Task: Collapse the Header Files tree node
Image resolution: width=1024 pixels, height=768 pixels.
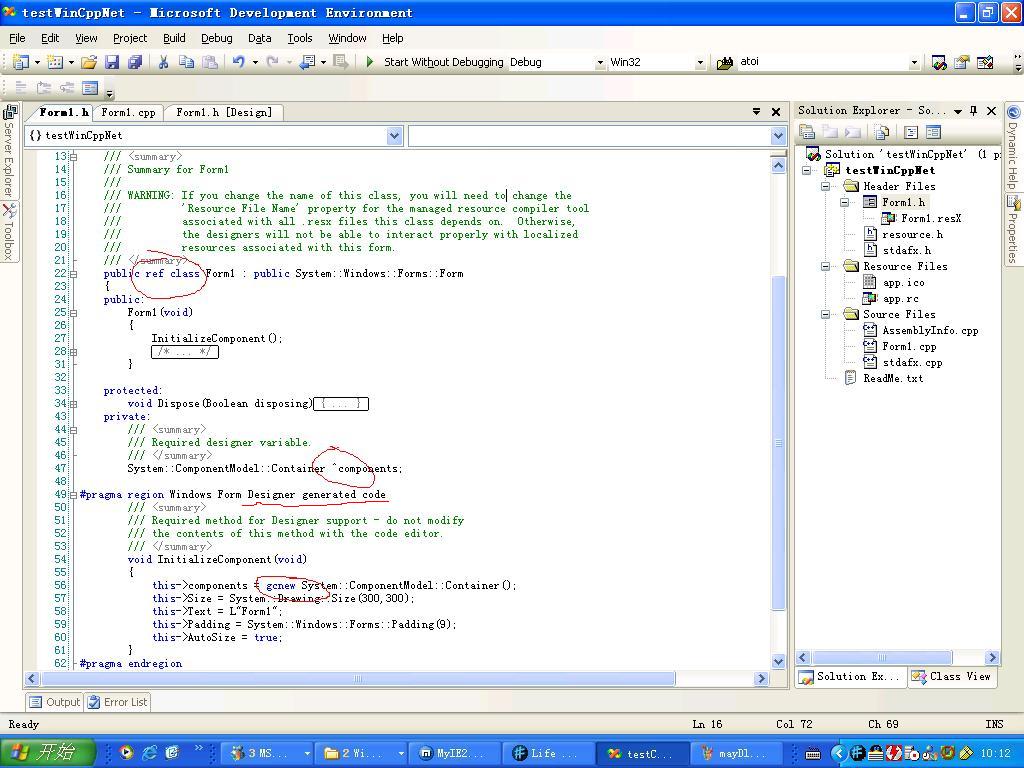Action: click(826, 187)
